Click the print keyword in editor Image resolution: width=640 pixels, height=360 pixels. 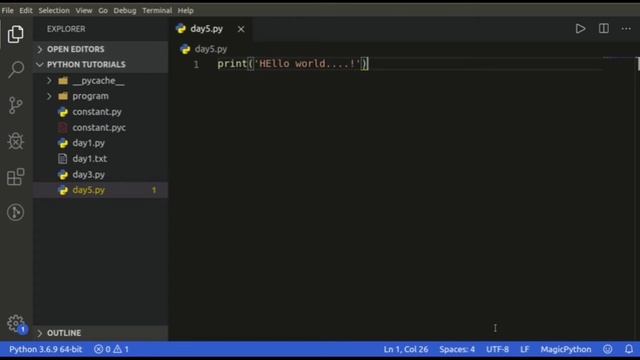[x=232, y=64]
